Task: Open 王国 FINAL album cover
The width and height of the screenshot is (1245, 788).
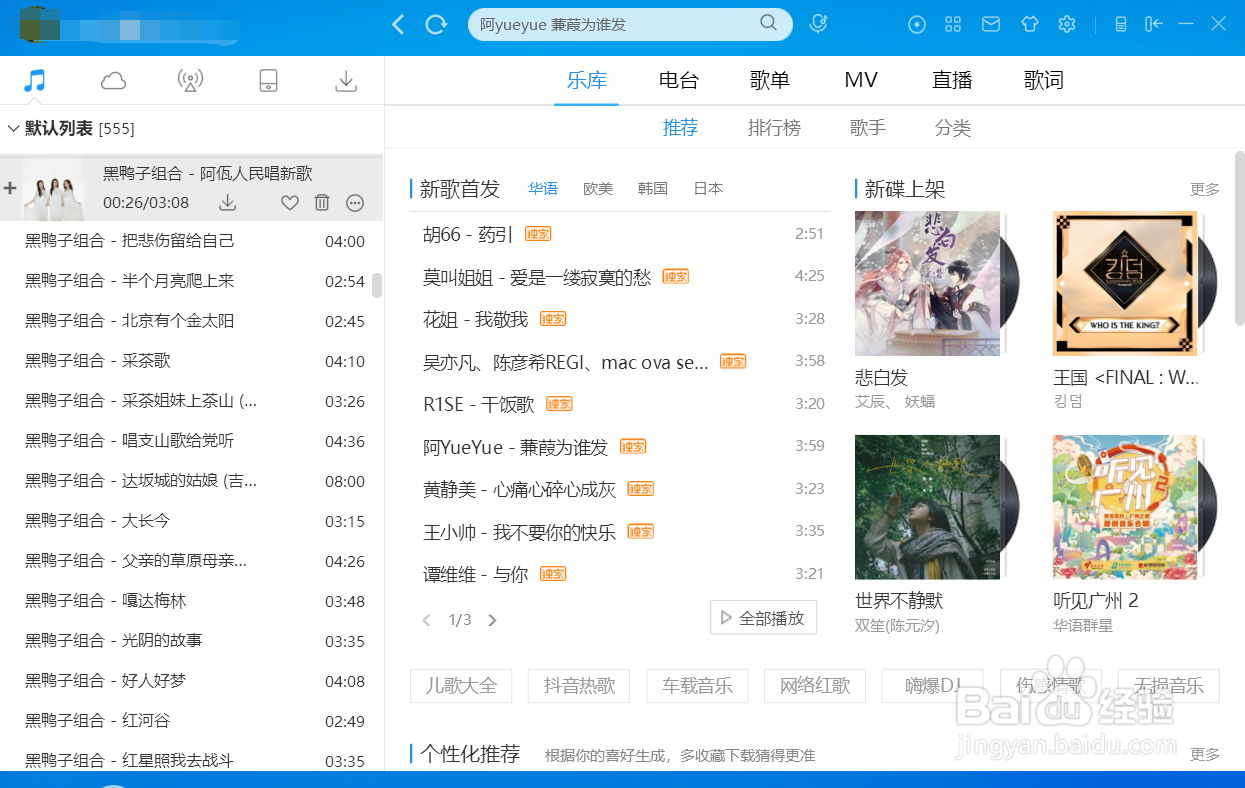Action: click(x=1125, y=283)
